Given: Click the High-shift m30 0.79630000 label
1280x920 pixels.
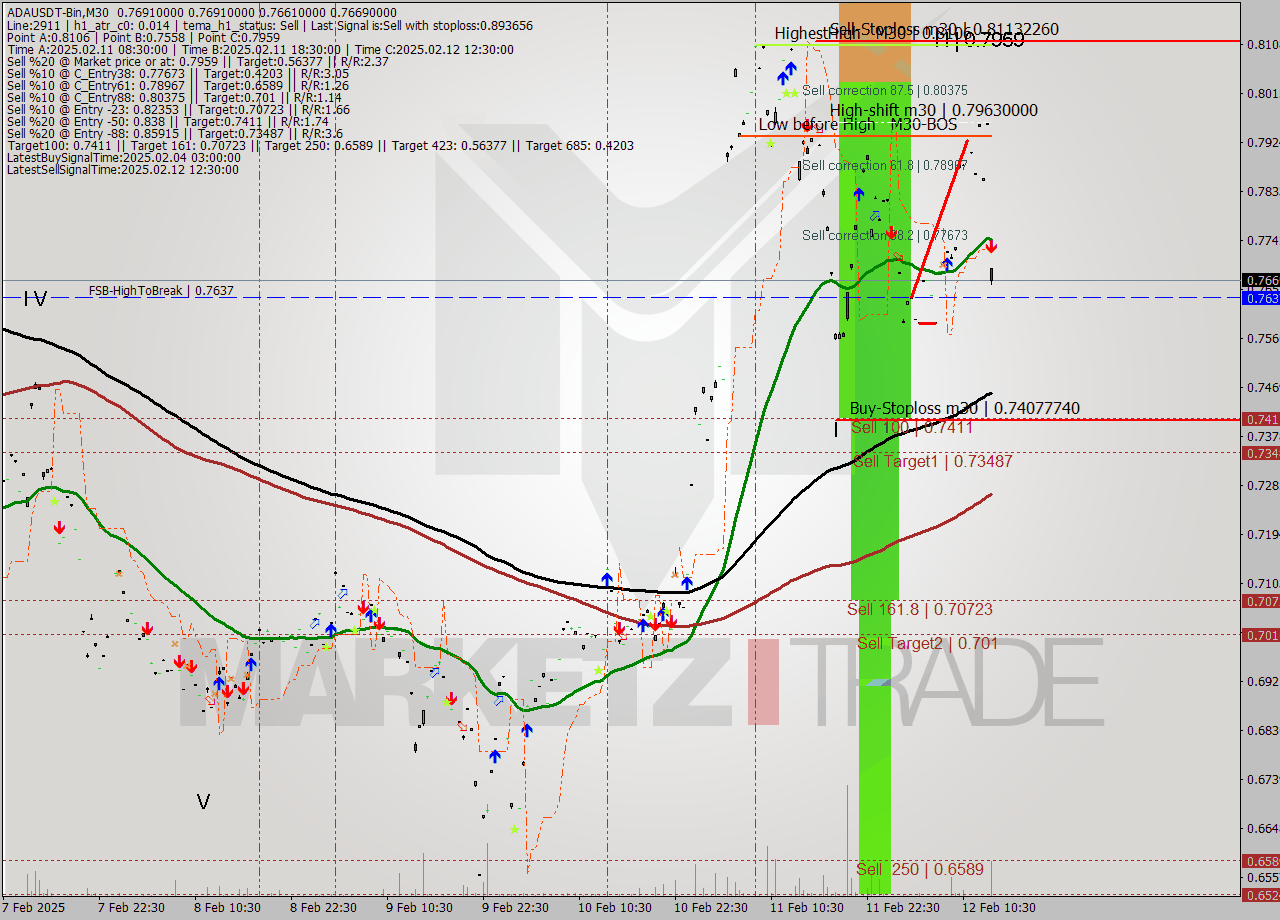Looking at the screenshot, I should point(933,110).
